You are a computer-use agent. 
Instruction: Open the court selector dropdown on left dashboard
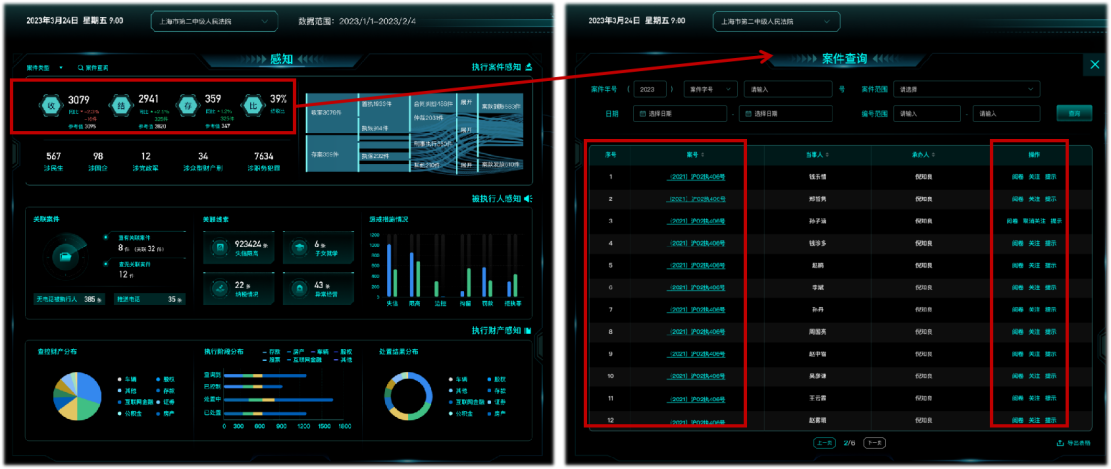click(x=214, y=21)
